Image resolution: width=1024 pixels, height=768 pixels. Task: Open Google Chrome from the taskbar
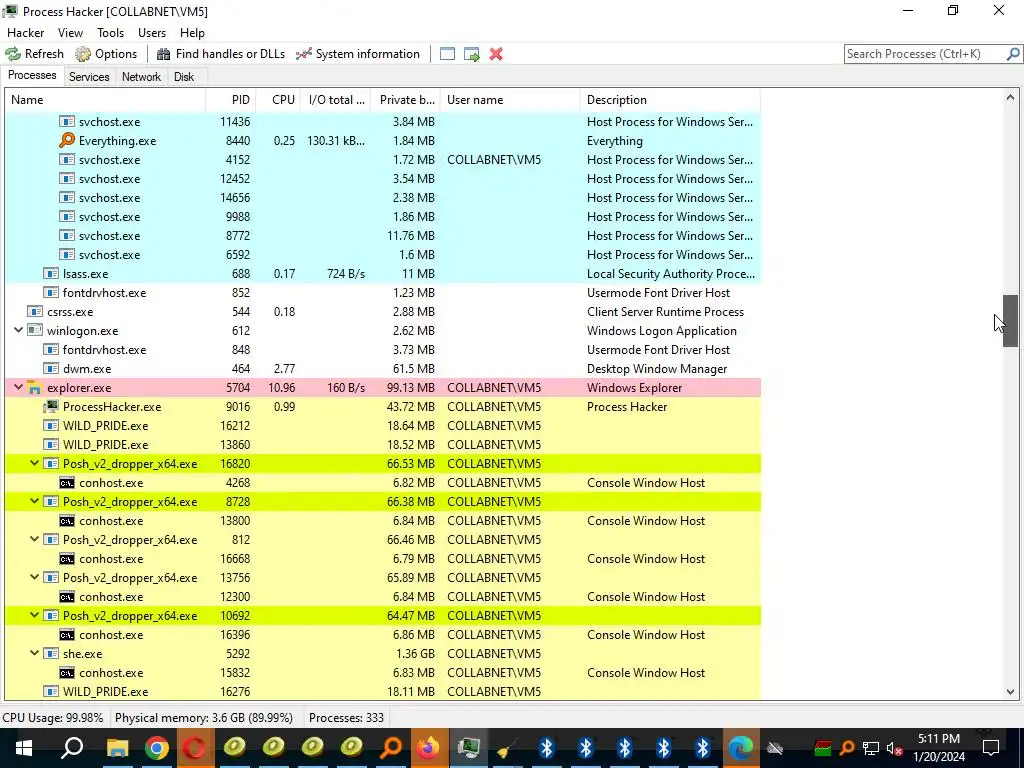(x=157, y=748)
